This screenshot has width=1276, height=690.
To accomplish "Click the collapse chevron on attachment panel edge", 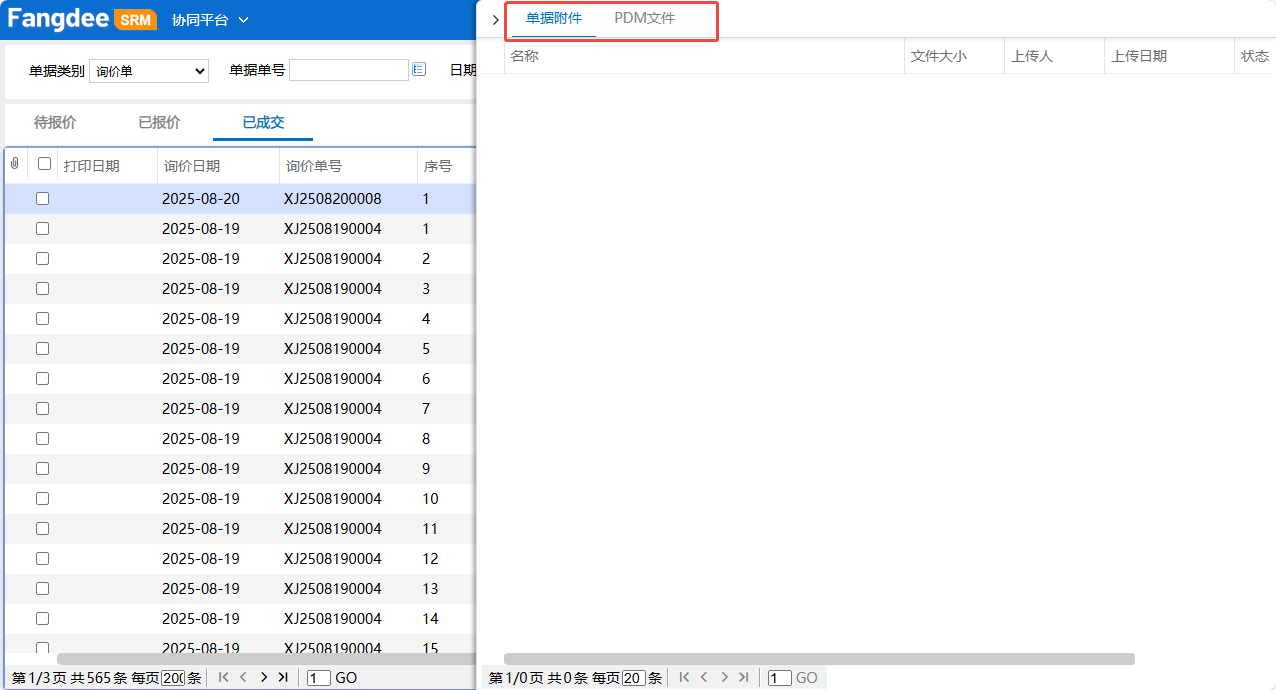I will click(x=495, y=19).
